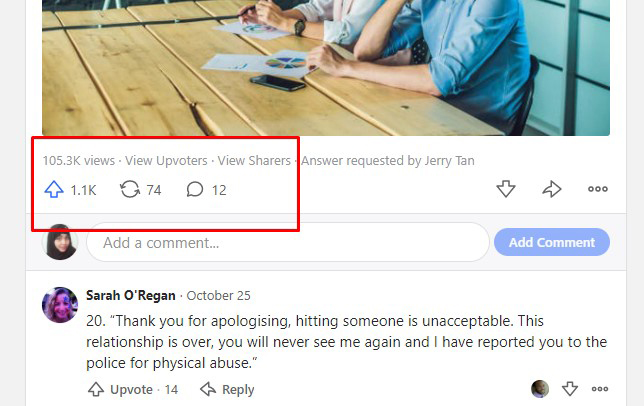The height and width of the screenshot is (406, 644).
Task: Upvote Sarah O'Regan's comment
Action: point(133,389)
